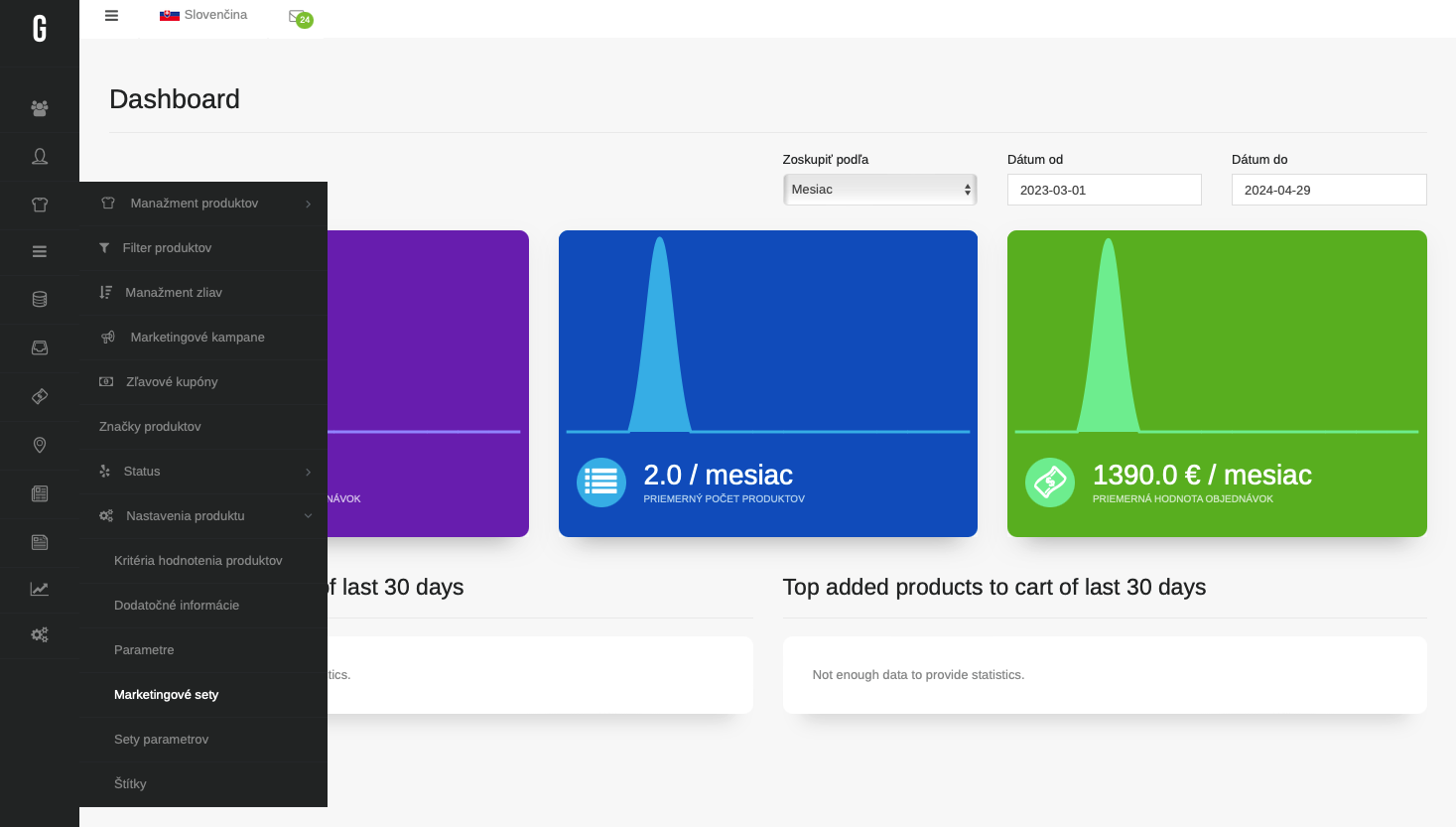Open Marketingové kampane menu item
This screenshot has width=1456, height=827.
click(203, 338)
